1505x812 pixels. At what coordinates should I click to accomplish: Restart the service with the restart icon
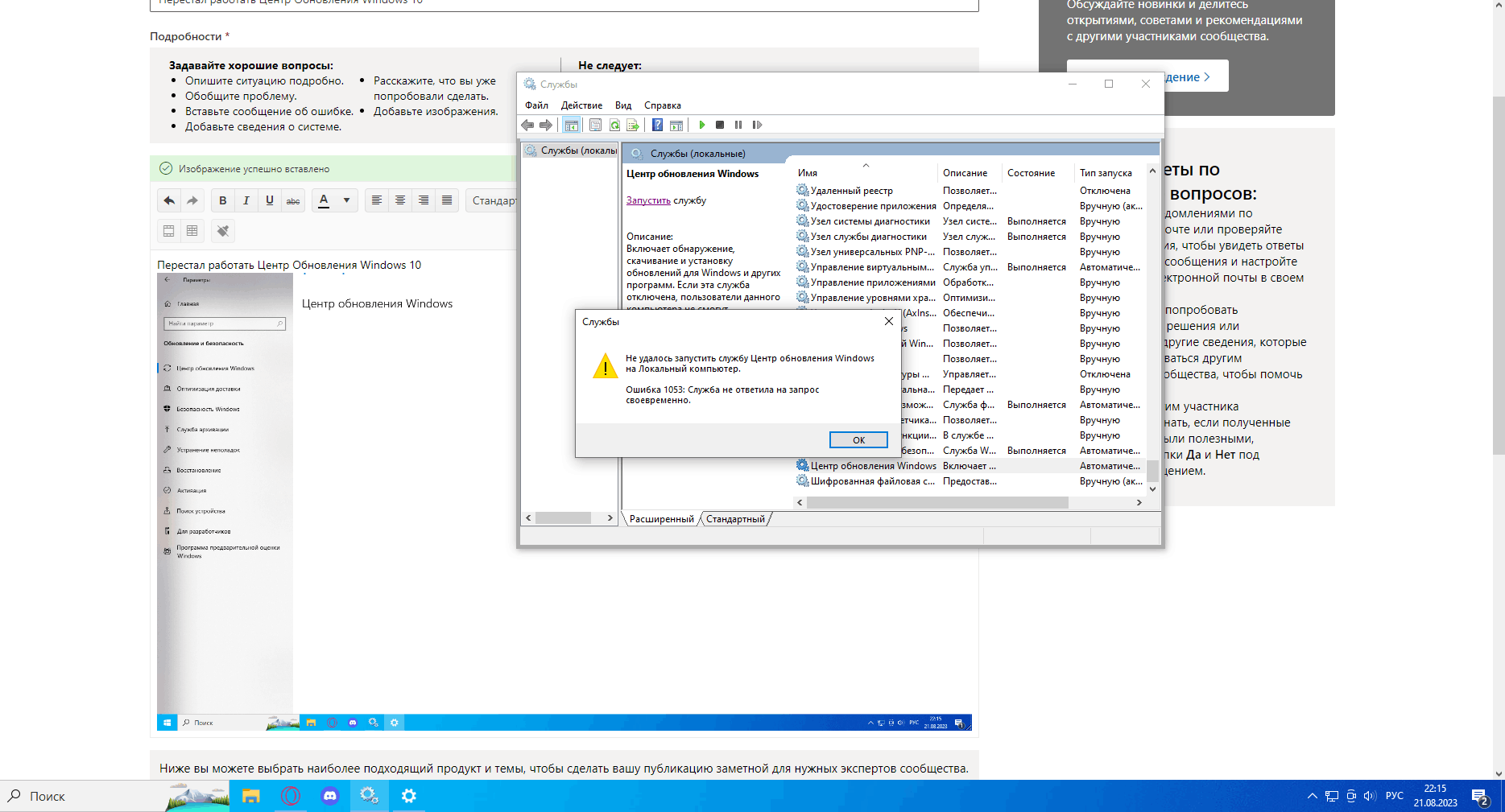(x=757, y=125)
